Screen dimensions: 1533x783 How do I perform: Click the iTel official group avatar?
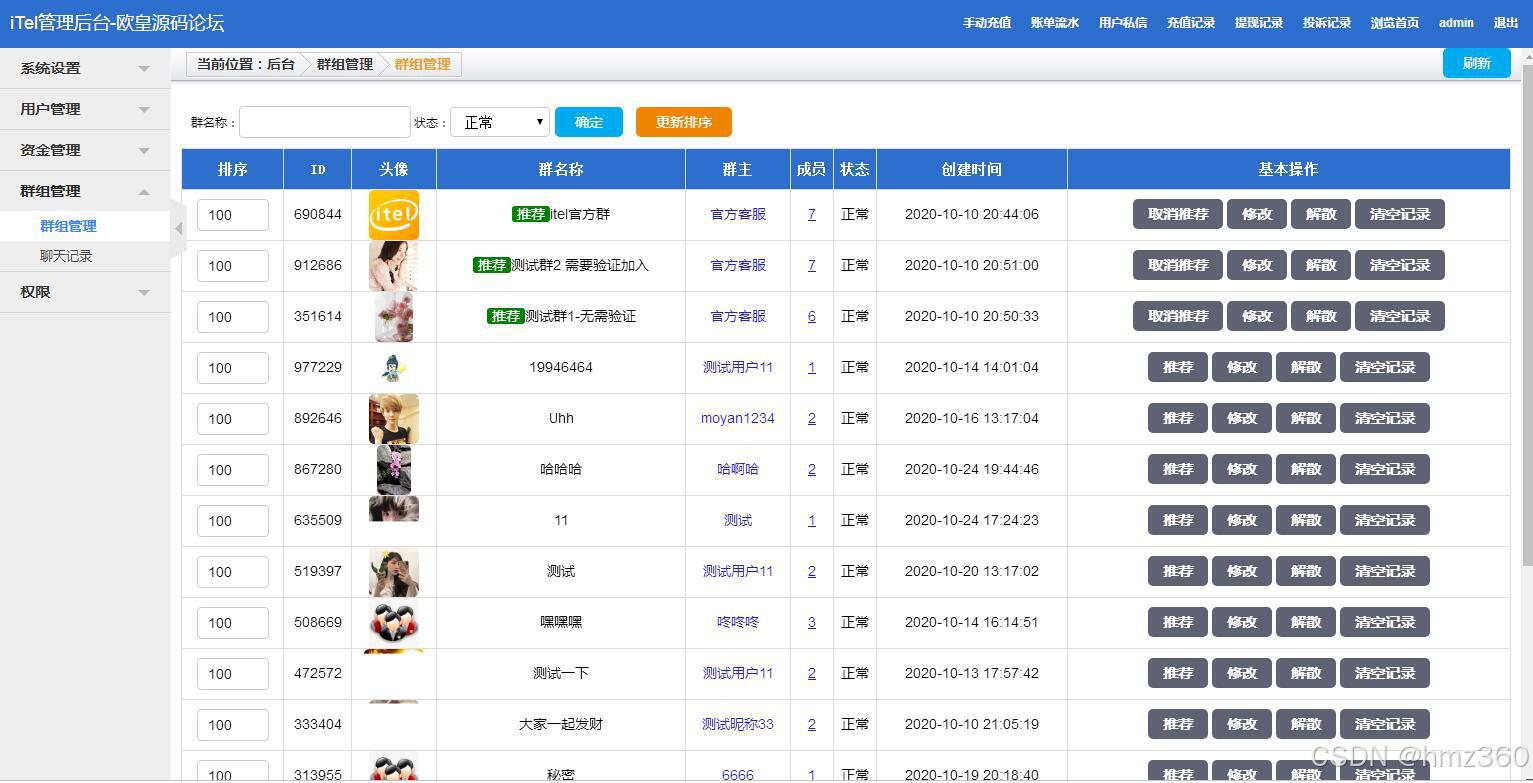tap(393, 213)
